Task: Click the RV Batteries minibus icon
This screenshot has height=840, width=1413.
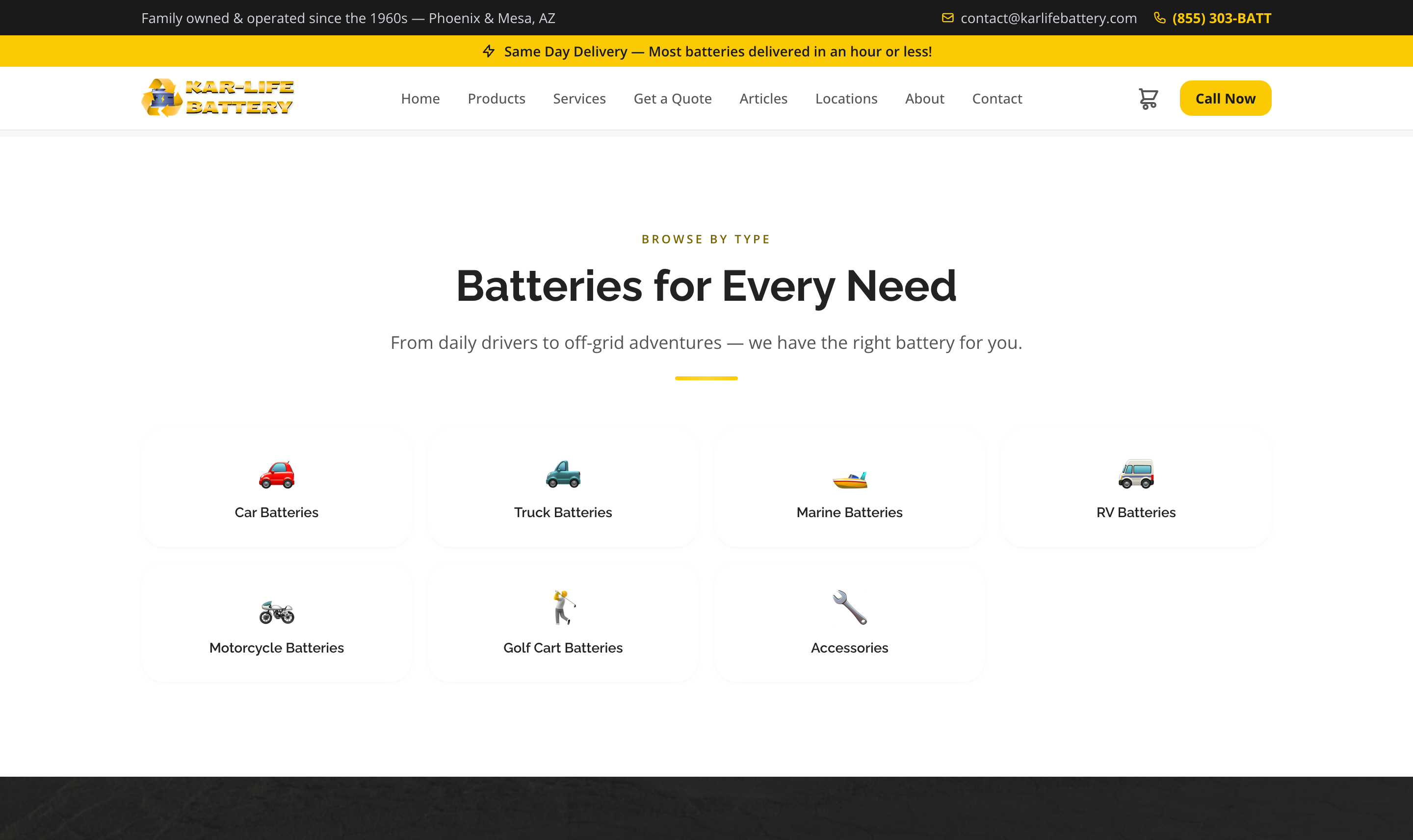Action: click(1135, 475)
